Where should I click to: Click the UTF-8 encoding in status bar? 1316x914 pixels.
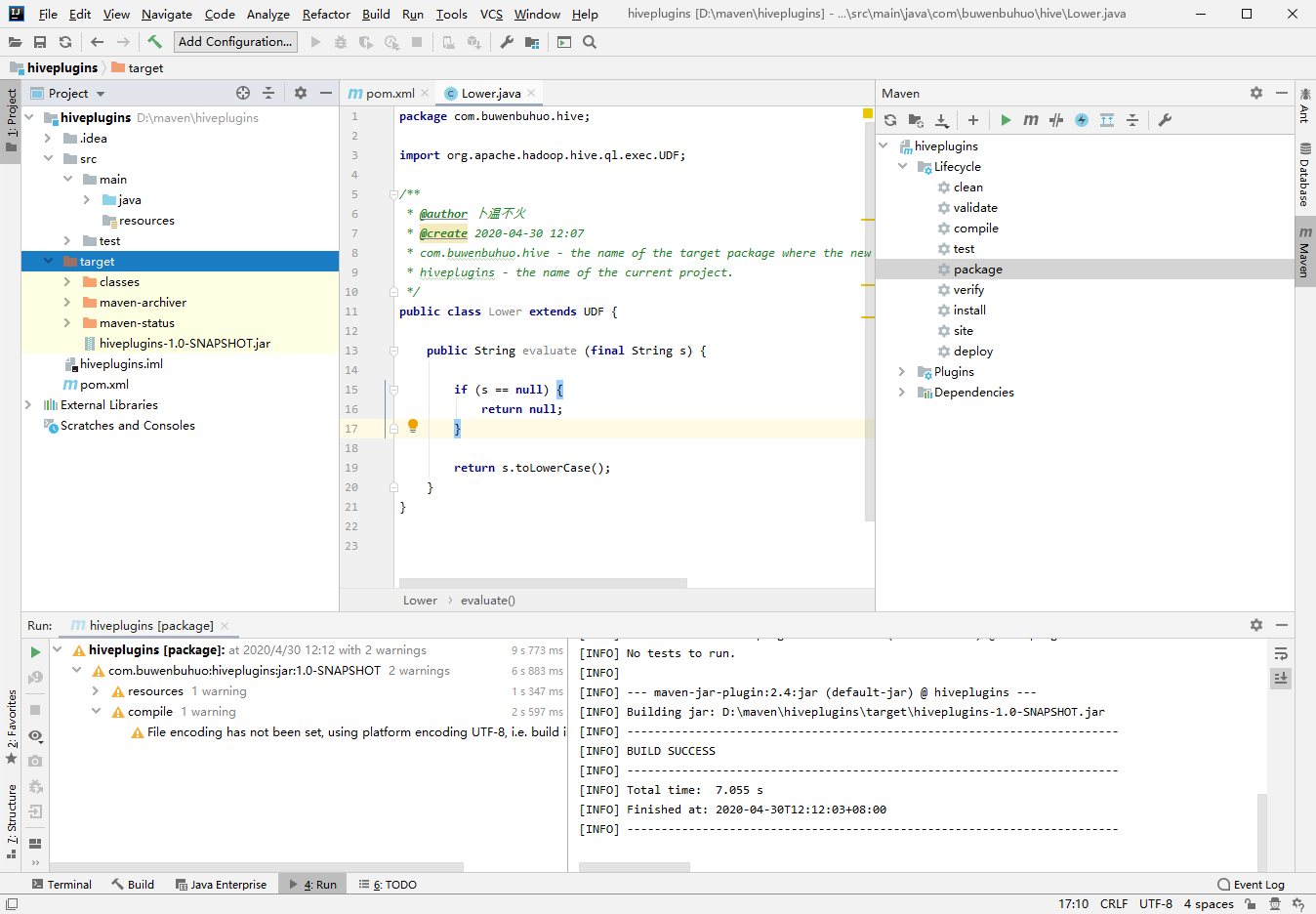1156,903
